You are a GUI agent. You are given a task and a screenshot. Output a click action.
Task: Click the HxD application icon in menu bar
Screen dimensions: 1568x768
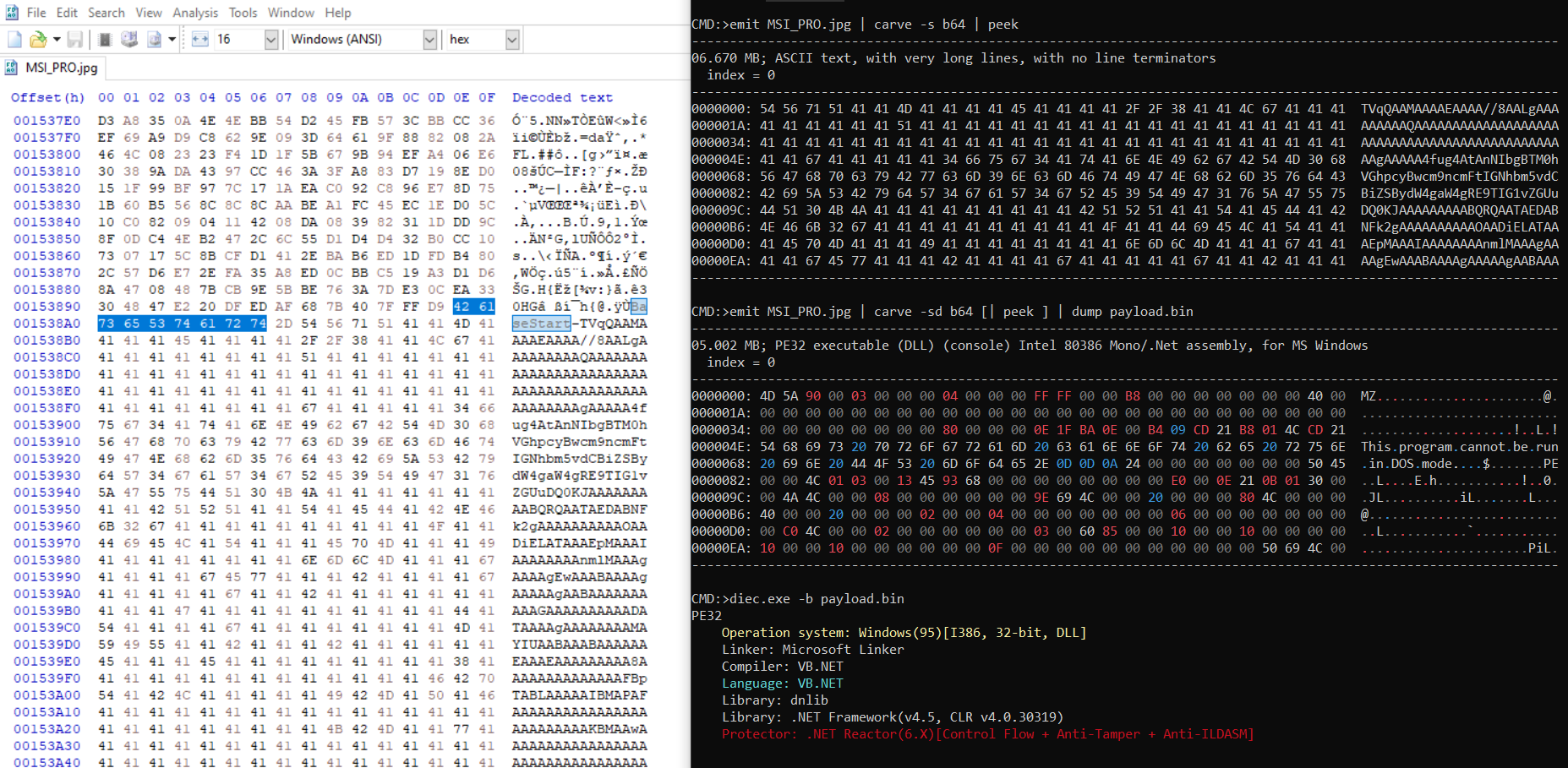(12, 13)
